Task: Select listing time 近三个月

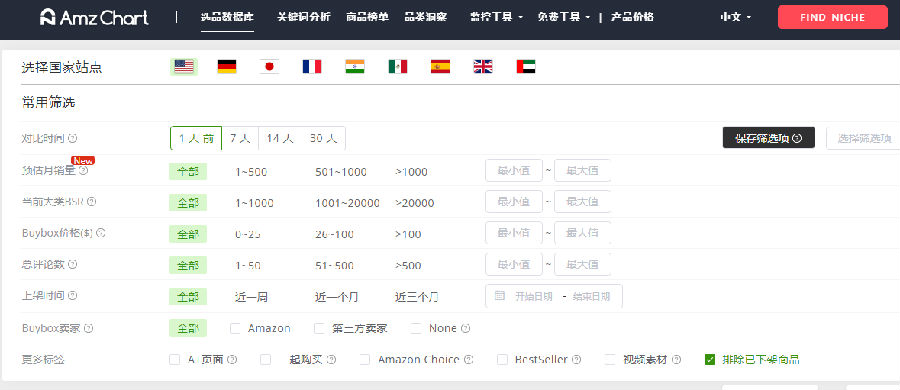Action: pyautogui.click(x=417, y=297)
